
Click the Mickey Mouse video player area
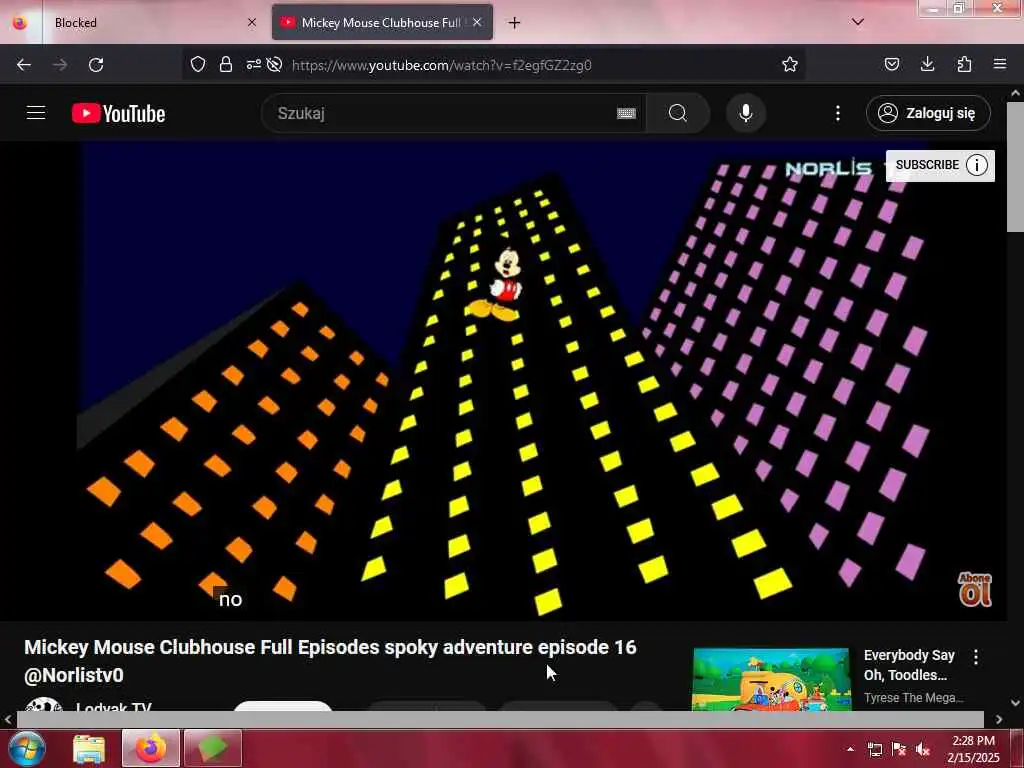coord(503,382)
